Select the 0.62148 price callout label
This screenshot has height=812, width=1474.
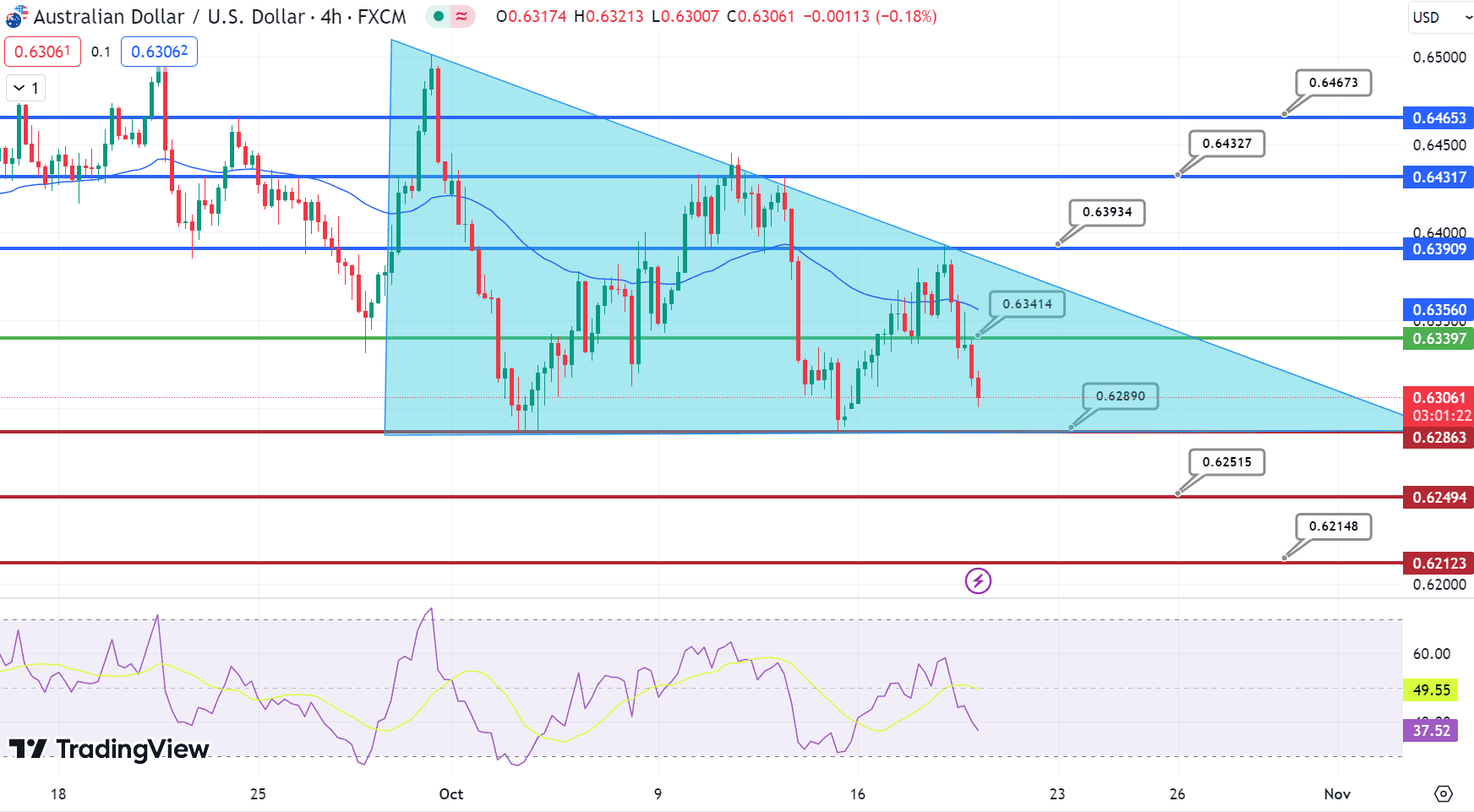1333,526
